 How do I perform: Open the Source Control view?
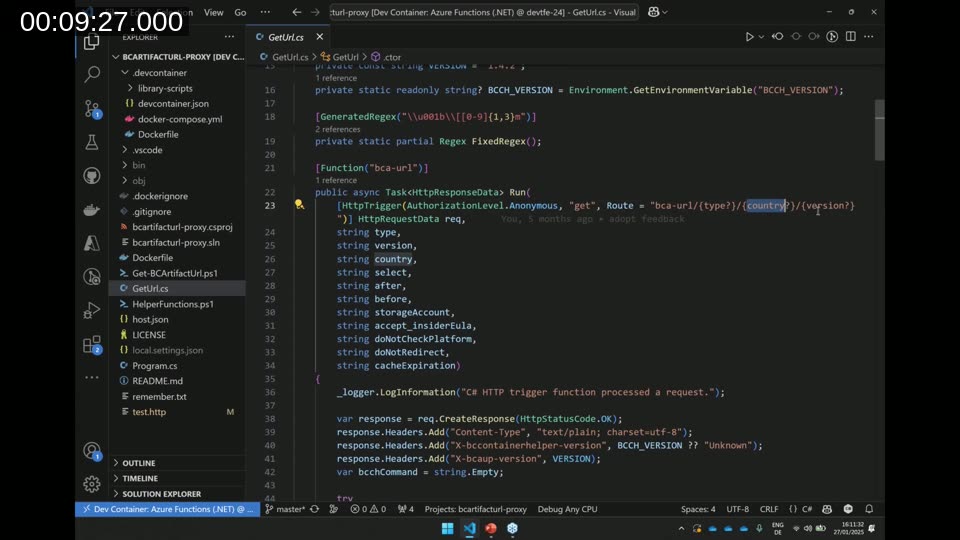[92, 109]
